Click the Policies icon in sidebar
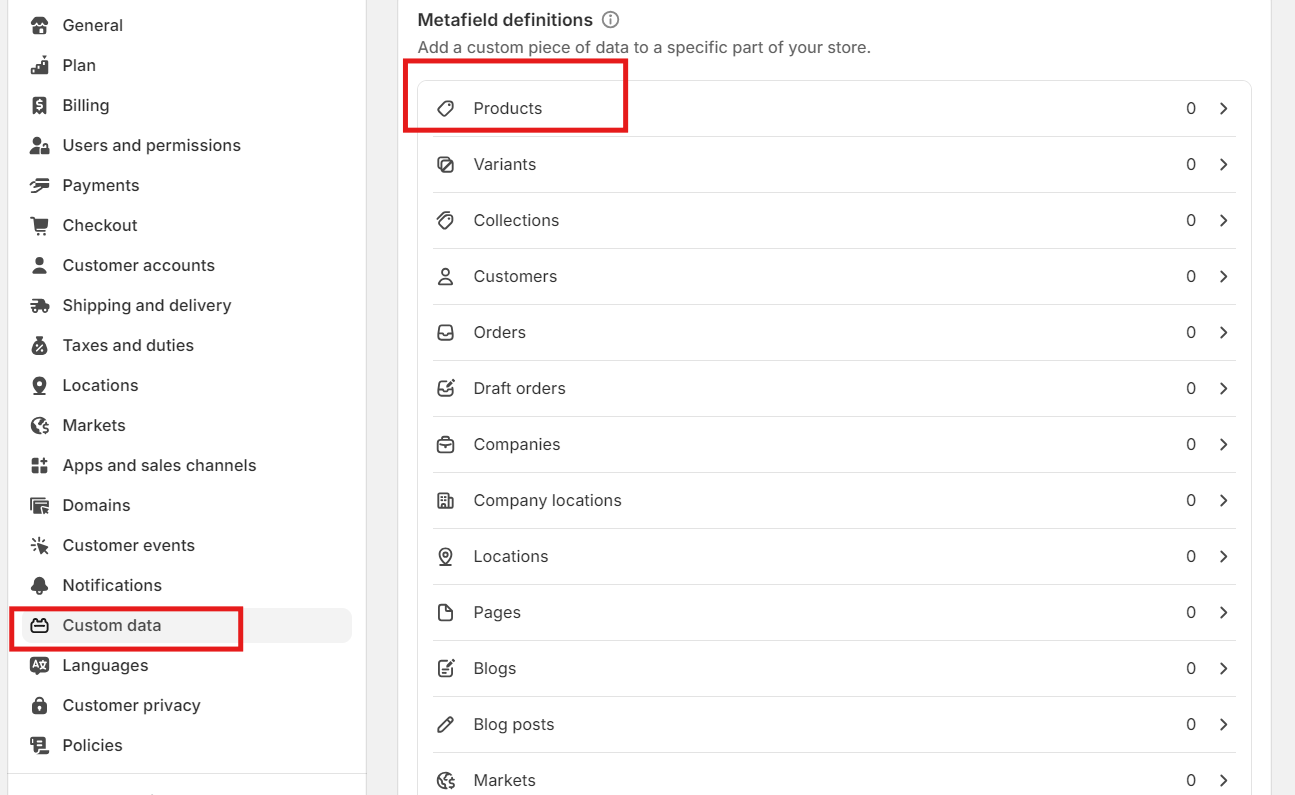The height and width of the screenshot is (795, 1295). 40,745
